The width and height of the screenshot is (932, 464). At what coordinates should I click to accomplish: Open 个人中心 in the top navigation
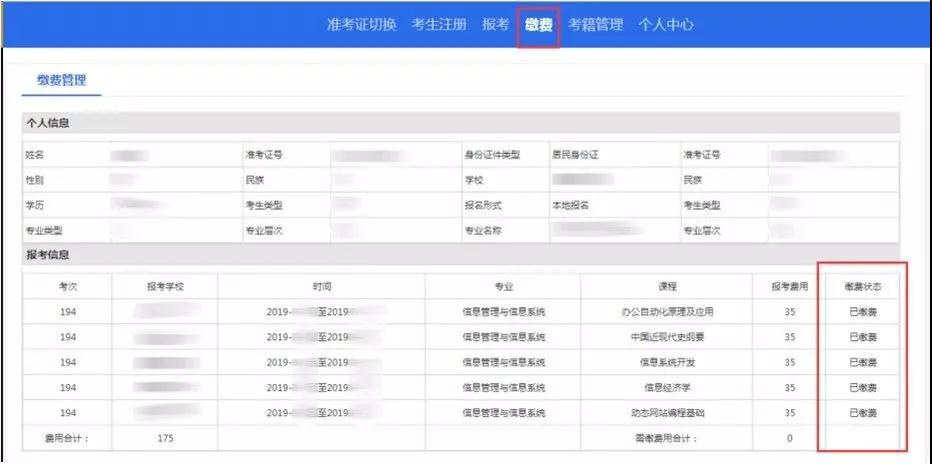coord(666,25)
